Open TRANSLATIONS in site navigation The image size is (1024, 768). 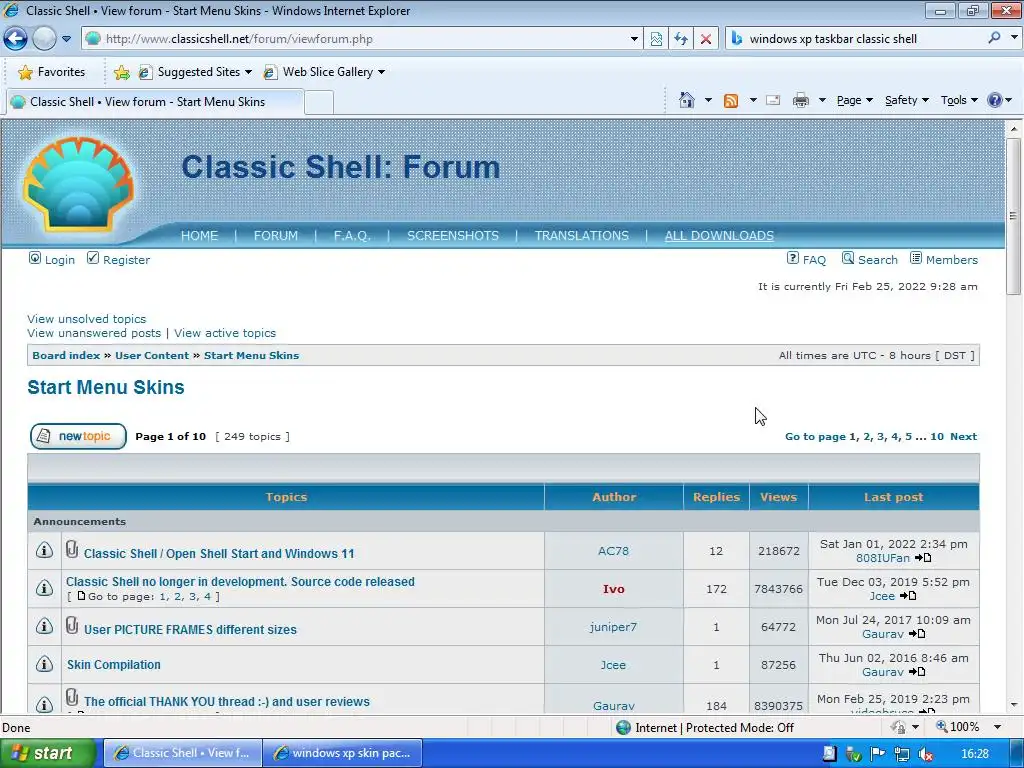point(581,236)
